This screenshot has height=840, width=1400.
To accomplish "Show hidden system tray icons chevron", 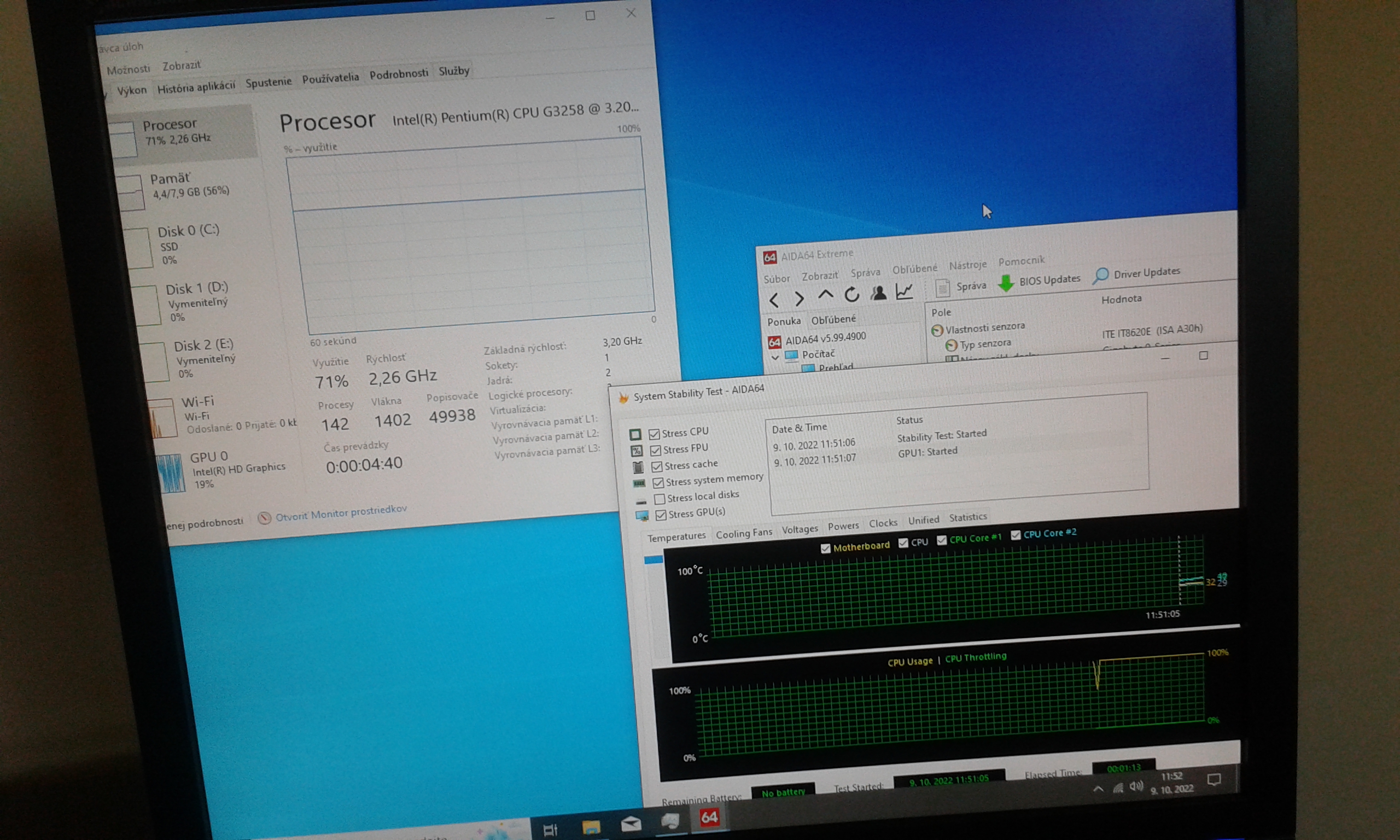I will [x=1098, y=789].
